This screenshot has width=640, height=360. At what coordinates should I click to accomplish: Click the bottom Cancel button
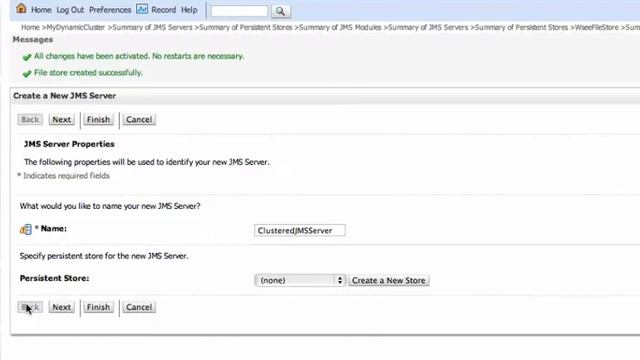pyautogui.click(x=139, y=307)
